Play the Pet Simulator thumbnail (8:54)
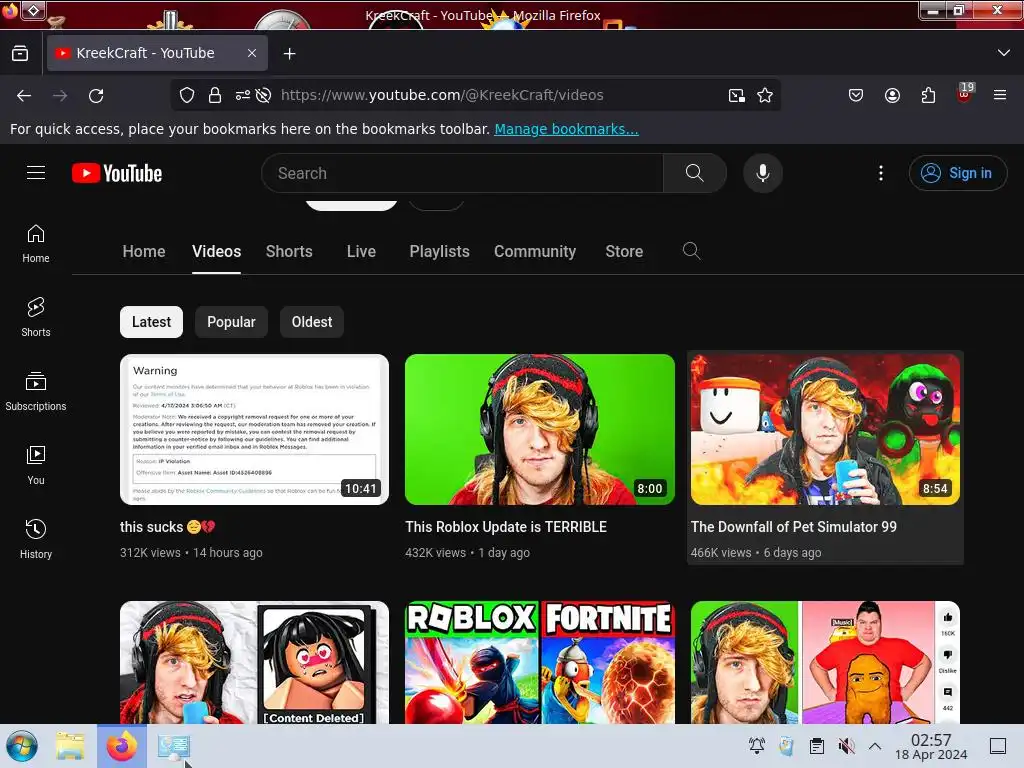The image size is (1024, 768). click(825, 429)
